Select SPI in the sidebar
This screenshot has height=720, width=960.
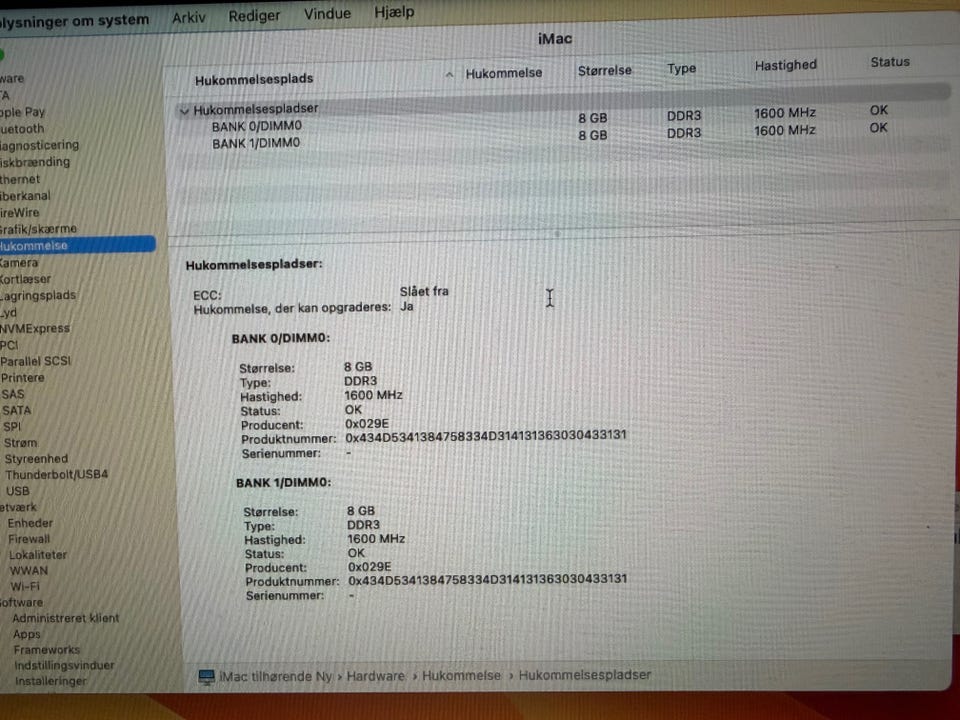point(12,426)
